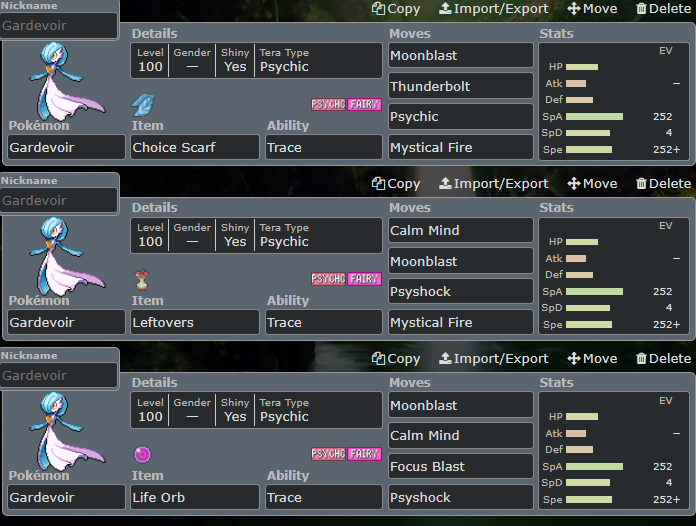Delete the Life Orb Gardevoir set

pyautogui.click(x=663, y=358)
